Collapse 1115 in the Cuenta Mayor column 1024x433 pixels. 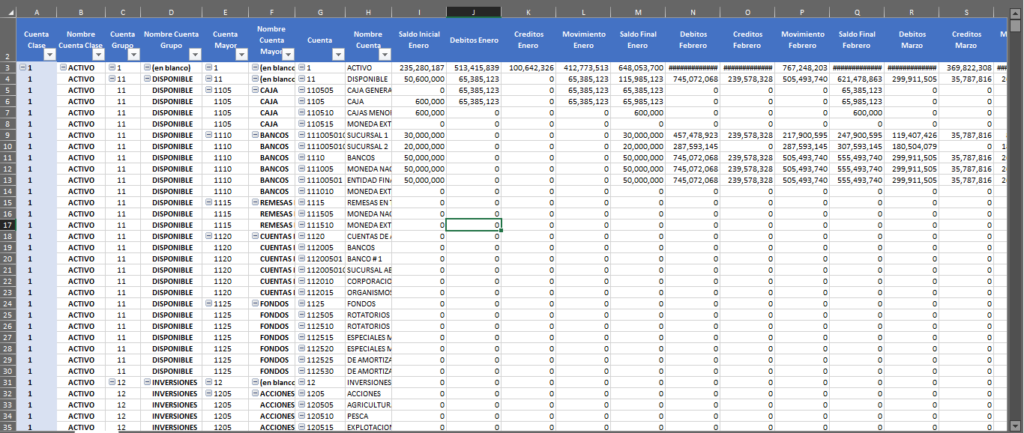point(208,202)
